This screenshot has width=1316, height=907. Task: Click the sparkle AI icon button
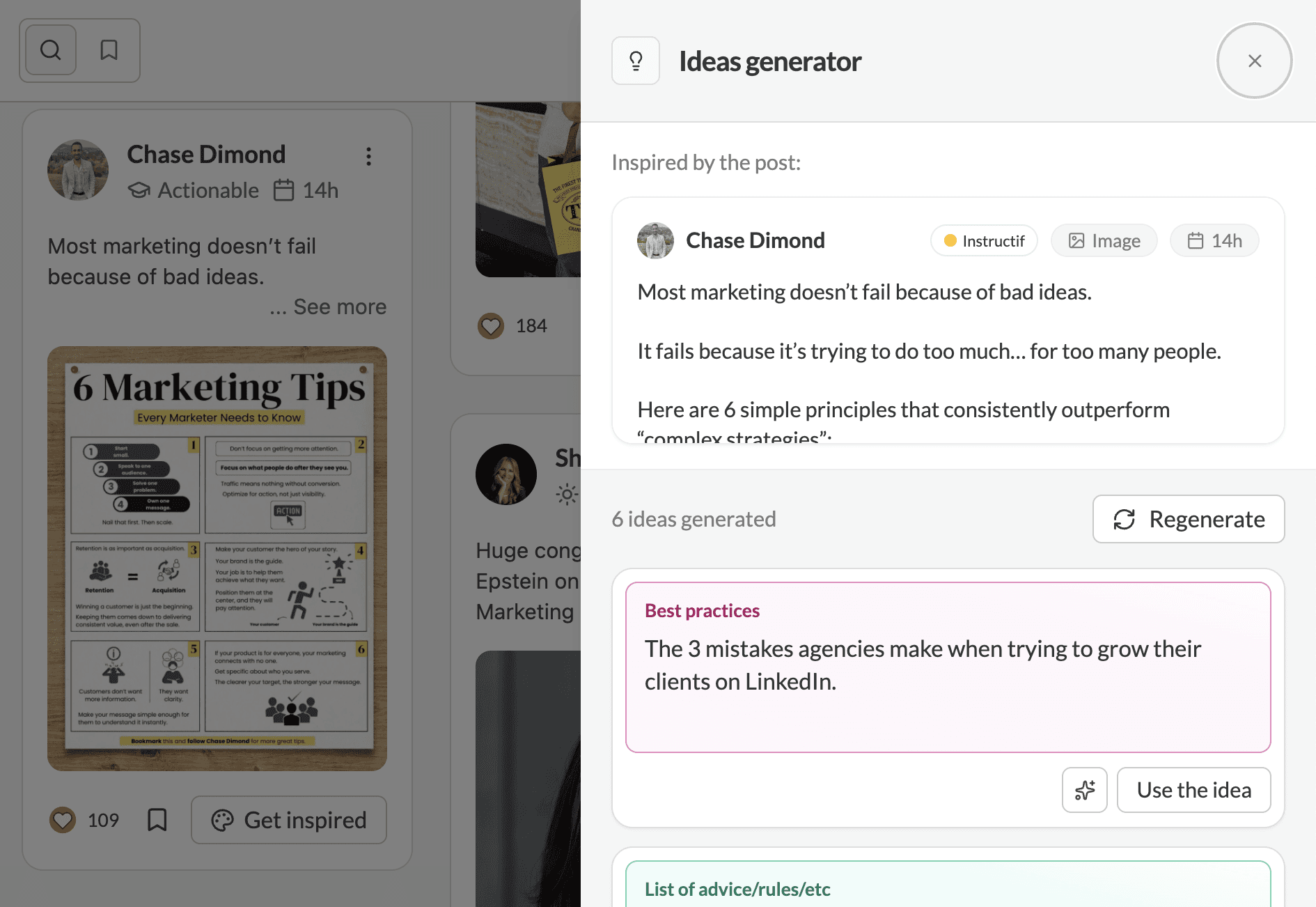[x=1085, y=790]
